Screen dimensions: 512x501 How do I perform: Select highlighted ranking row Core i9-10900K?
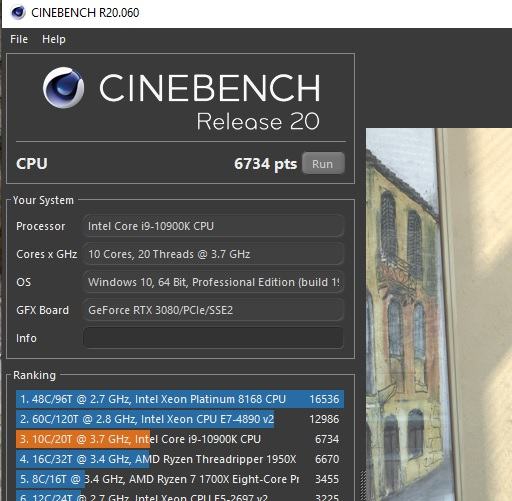[x=180, y=439]
